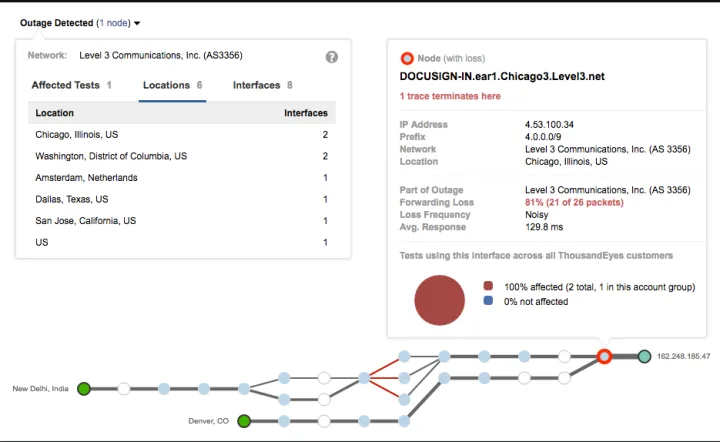Click the New Delhi, India green agent node
This screenshot has height=442, width=720.
(84, 389)
